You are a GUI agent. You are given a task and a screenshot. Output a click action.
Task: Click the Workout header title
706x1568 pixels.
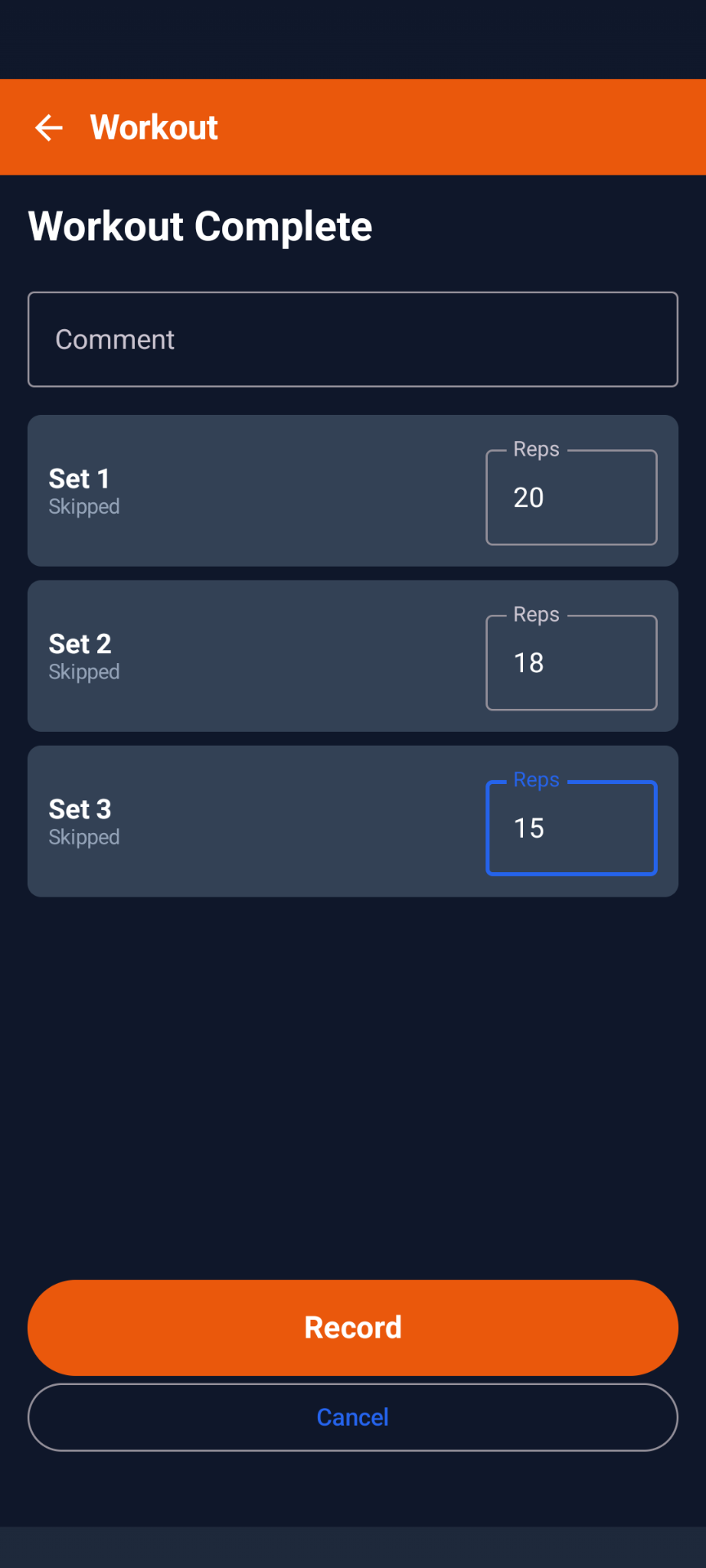pyautogui.click(x=154, y=127)
